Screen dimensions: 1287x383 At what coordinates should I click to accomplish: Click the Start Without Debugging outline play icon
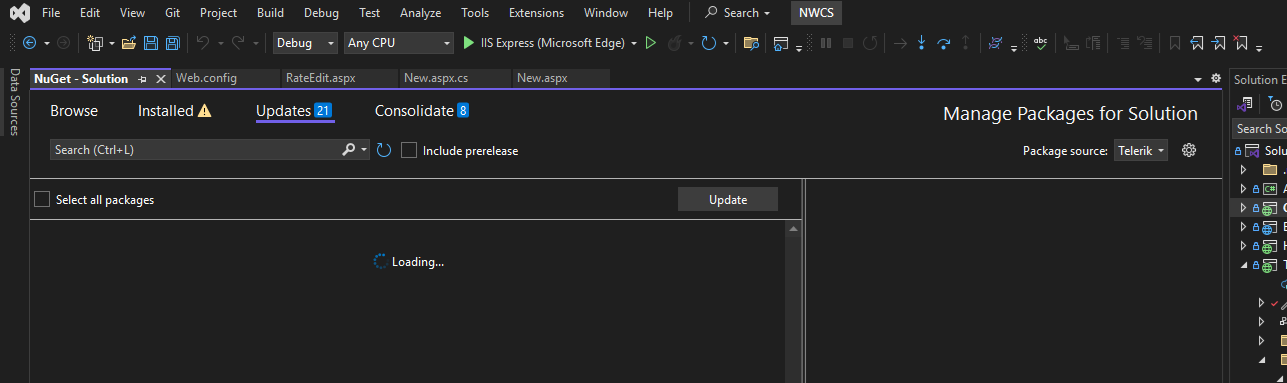tap(651, 43)
